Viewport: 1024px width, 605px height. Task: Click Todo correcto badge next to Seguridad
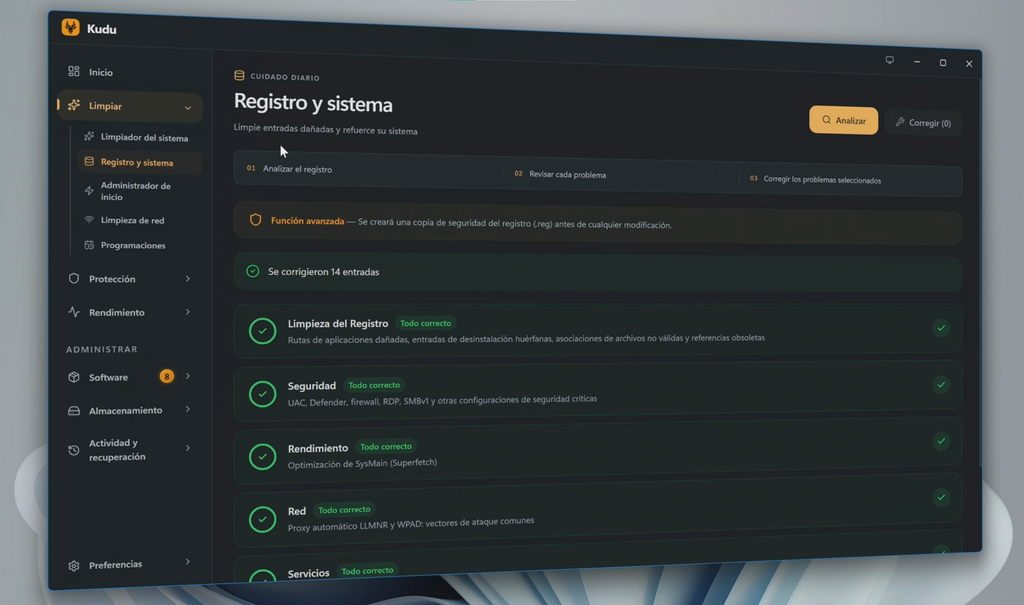[x=374, y=385]
